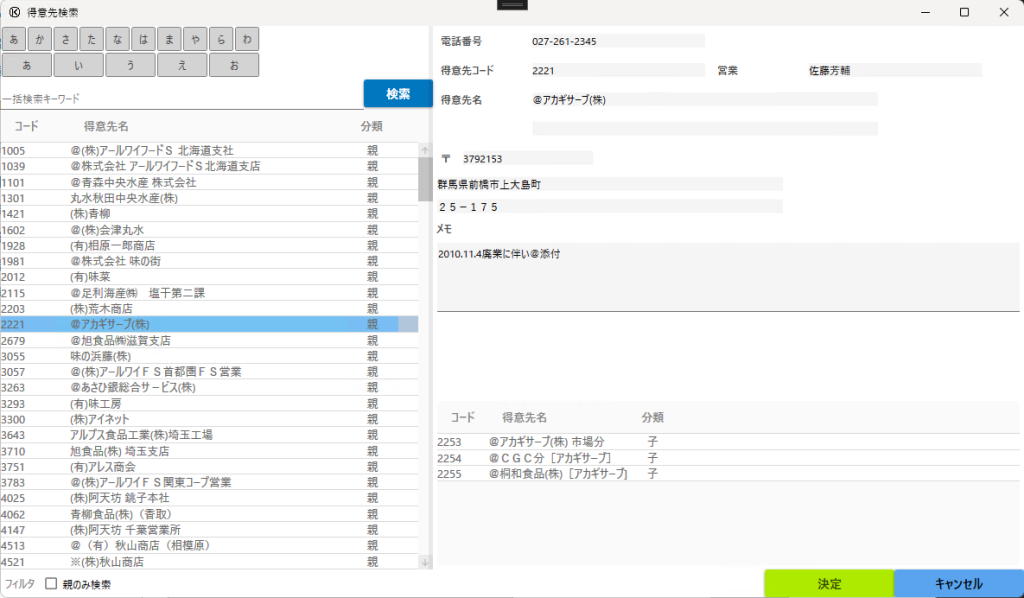
Task: Toggle the 親のみ検索 checkbox
Action: click(51, 584)
